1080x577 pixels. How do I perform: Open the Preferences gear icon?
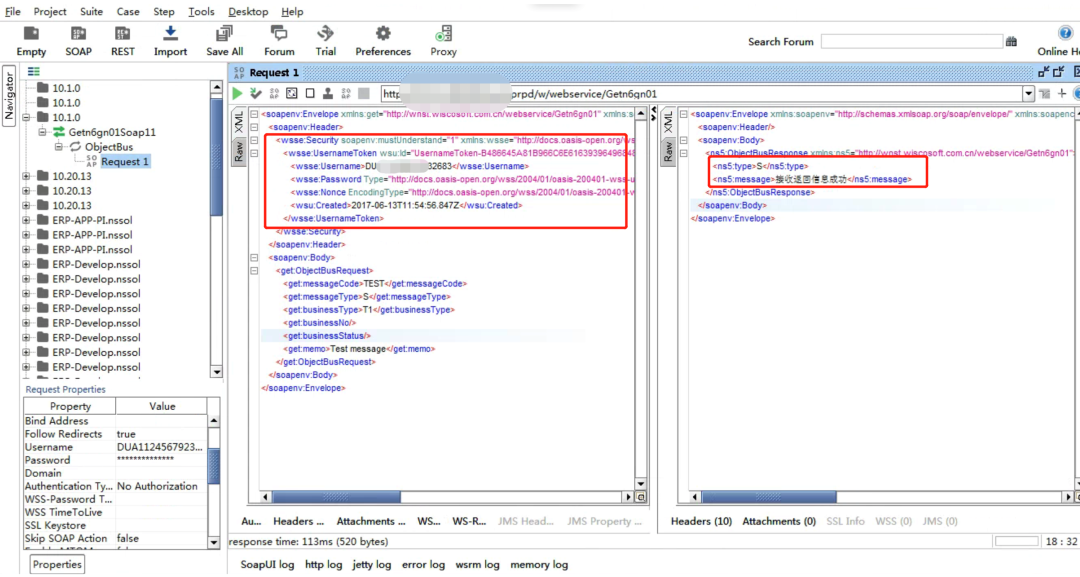(383, 33)
